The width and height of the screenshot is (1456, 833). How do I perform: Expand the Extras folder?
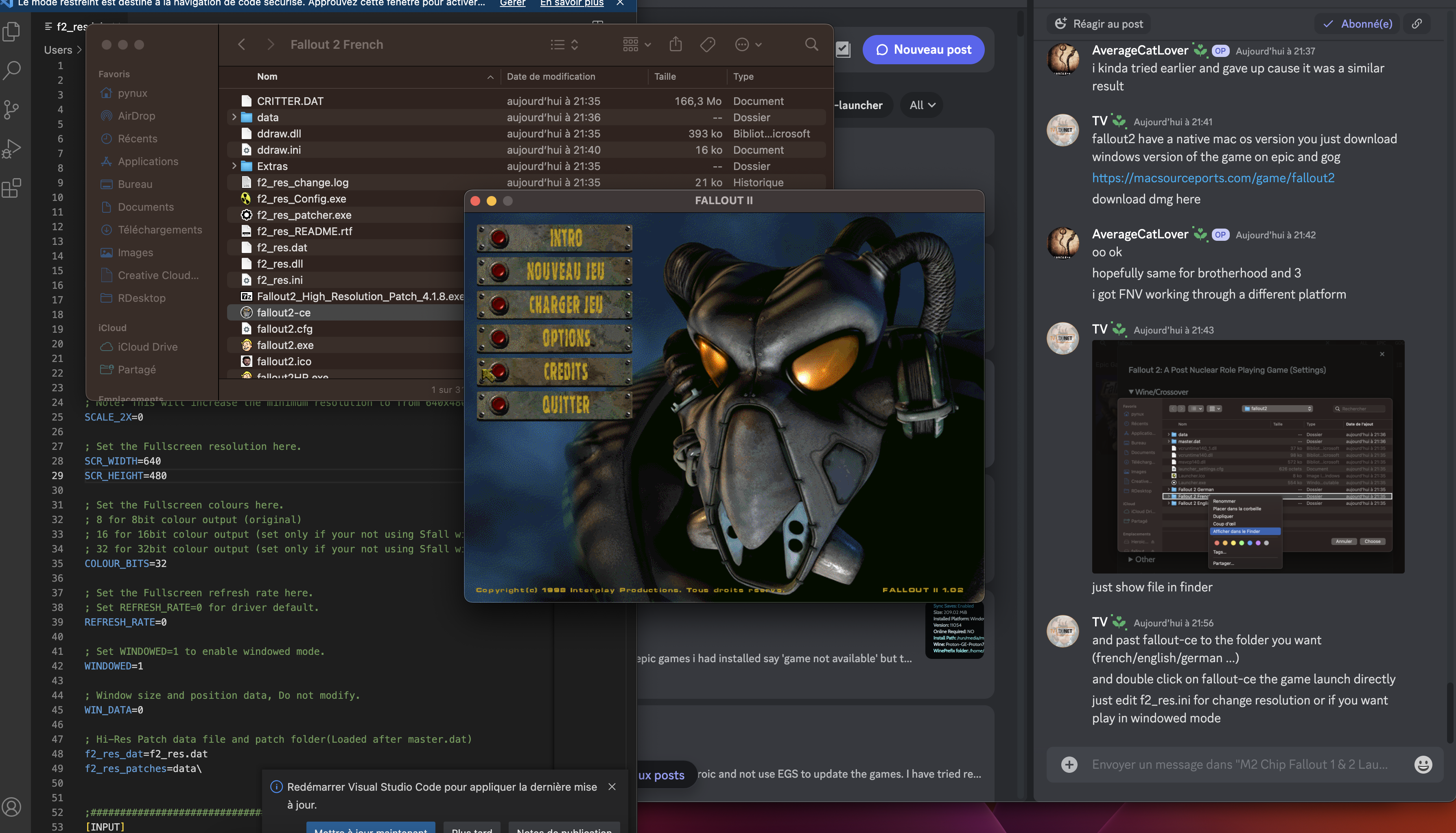234,166
